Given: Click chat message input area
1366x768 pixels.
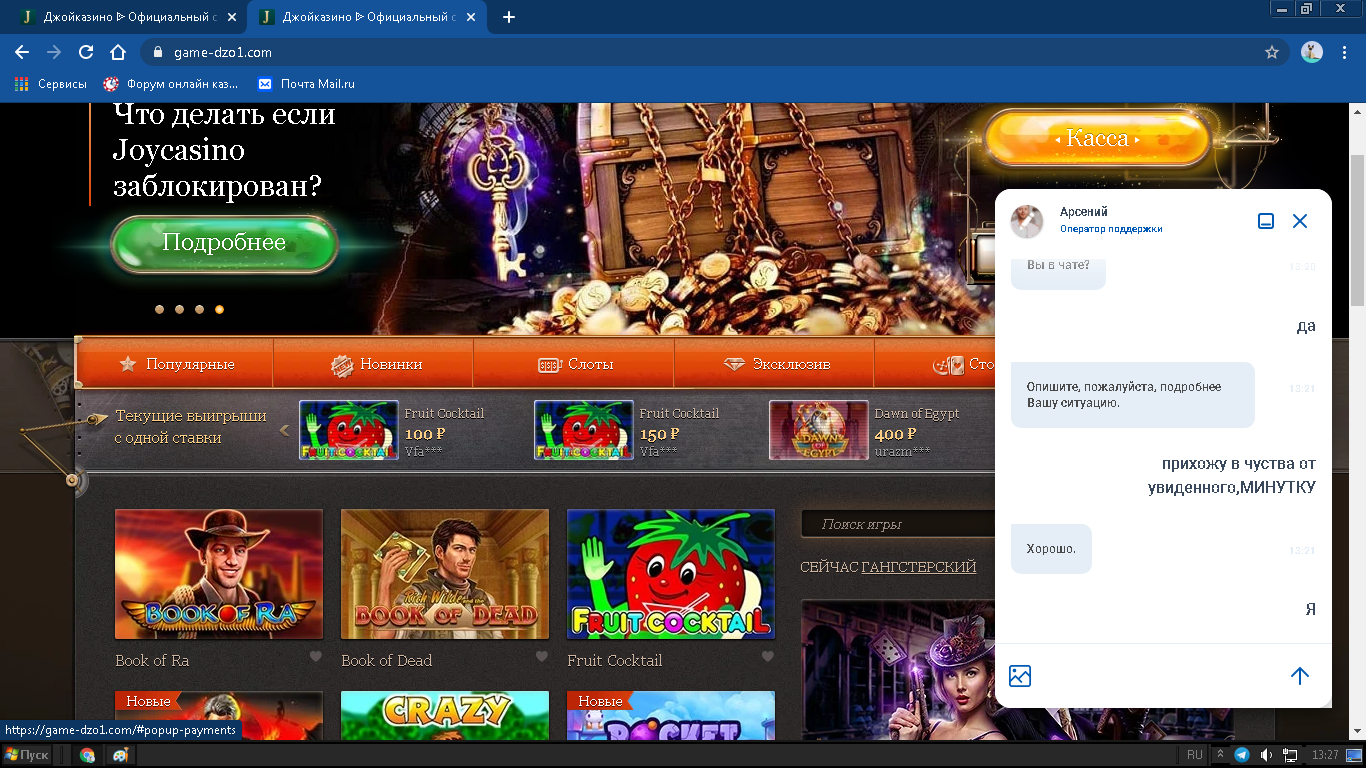Looking at the screenshot, I should pyautogui.click(x=1160, y=676).
